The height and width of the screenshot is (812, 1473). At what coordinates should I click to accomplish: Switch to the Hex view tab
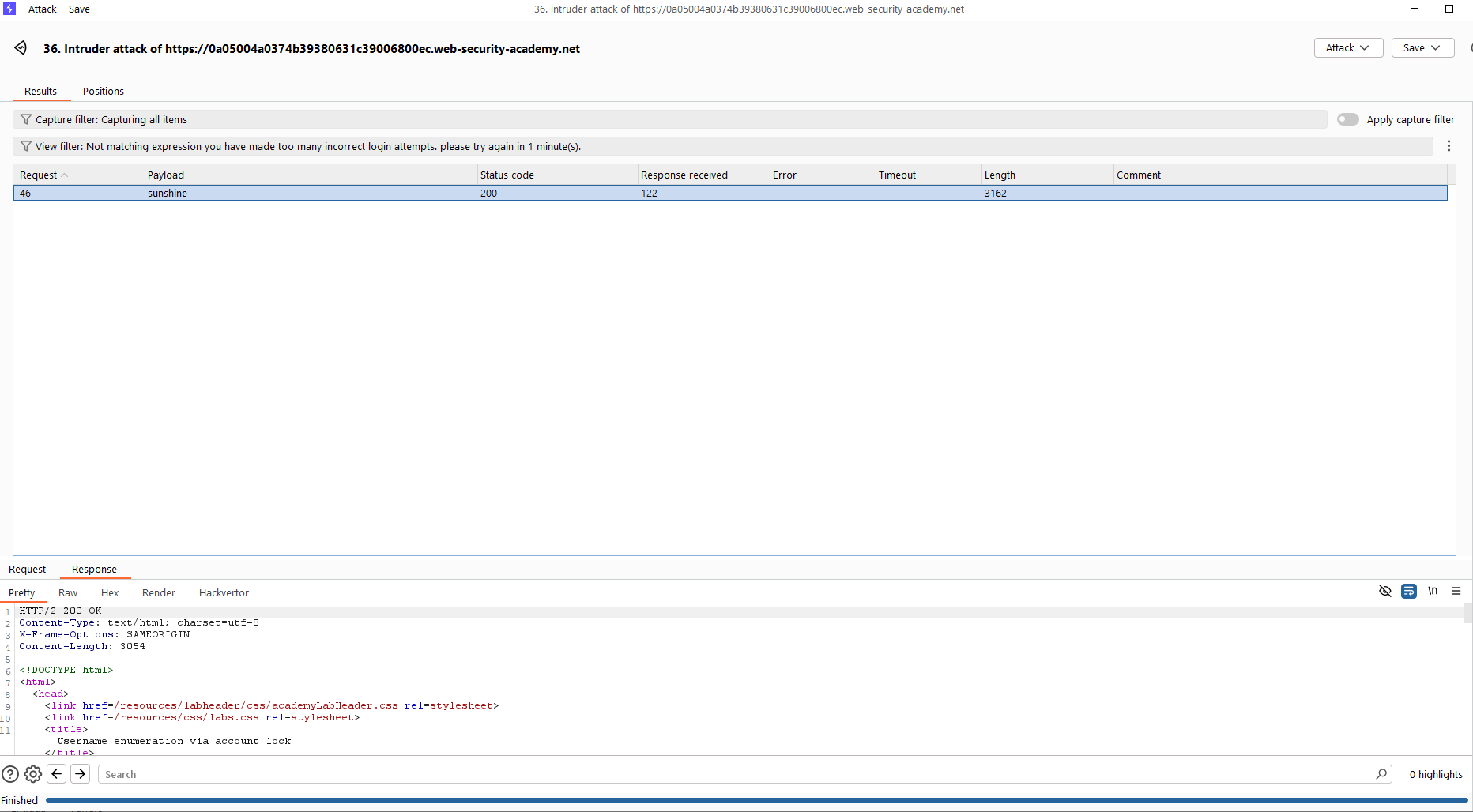coord(110,592)
